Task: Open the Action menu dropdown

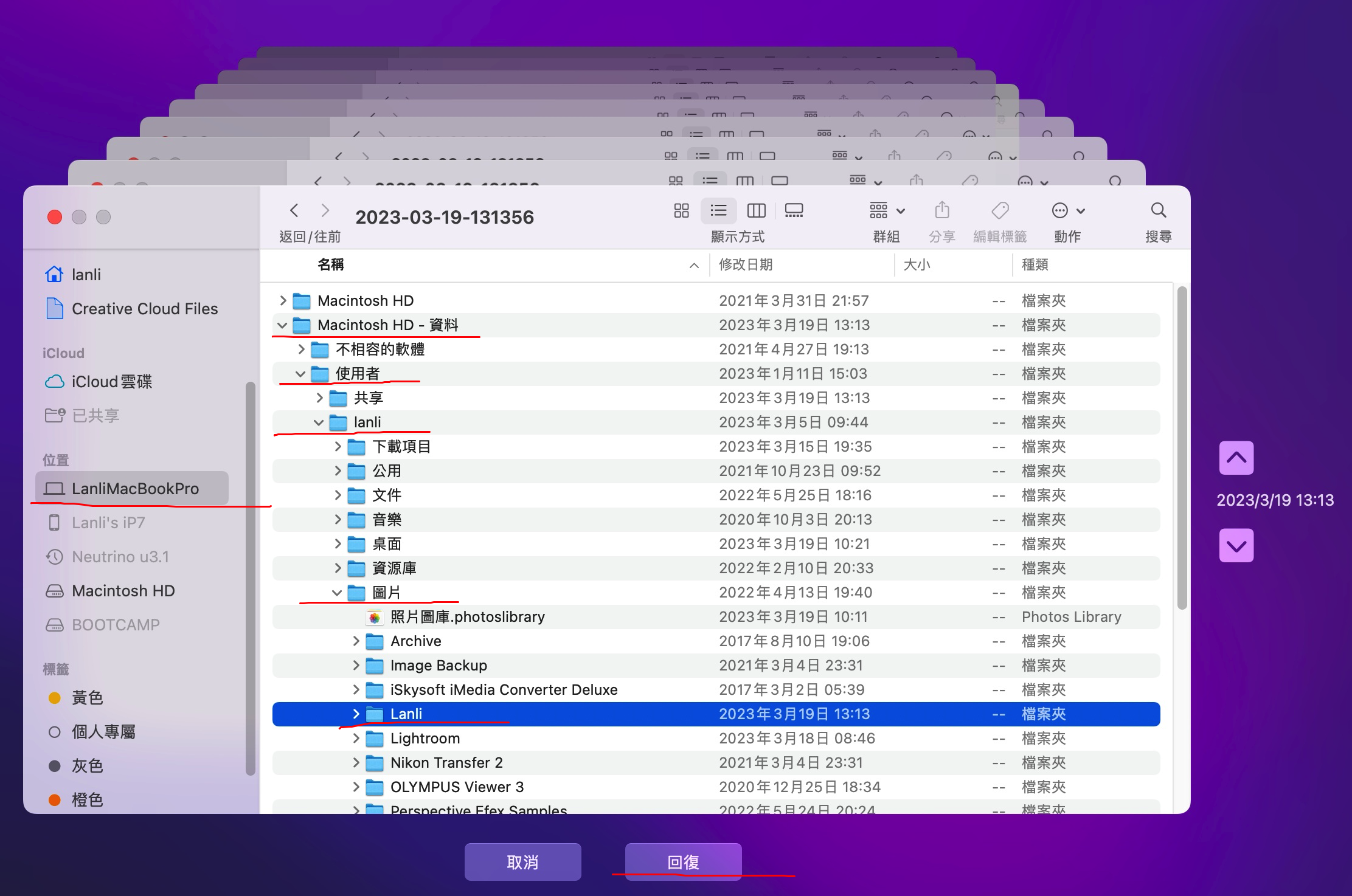Action: [x=1068, y=211]
